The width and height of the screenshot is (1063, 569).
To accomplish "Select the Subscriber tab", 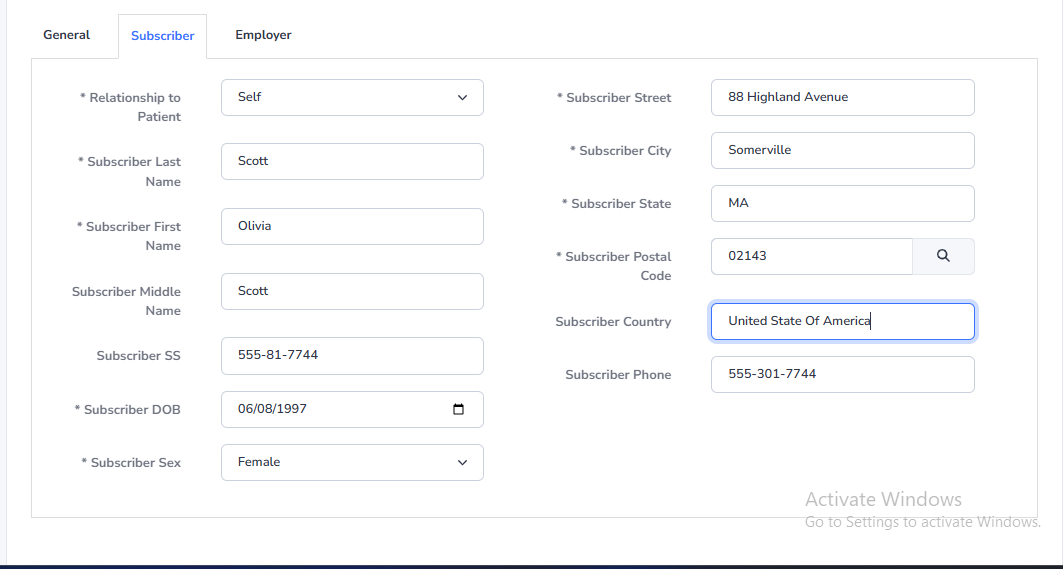I will point(162,36).
